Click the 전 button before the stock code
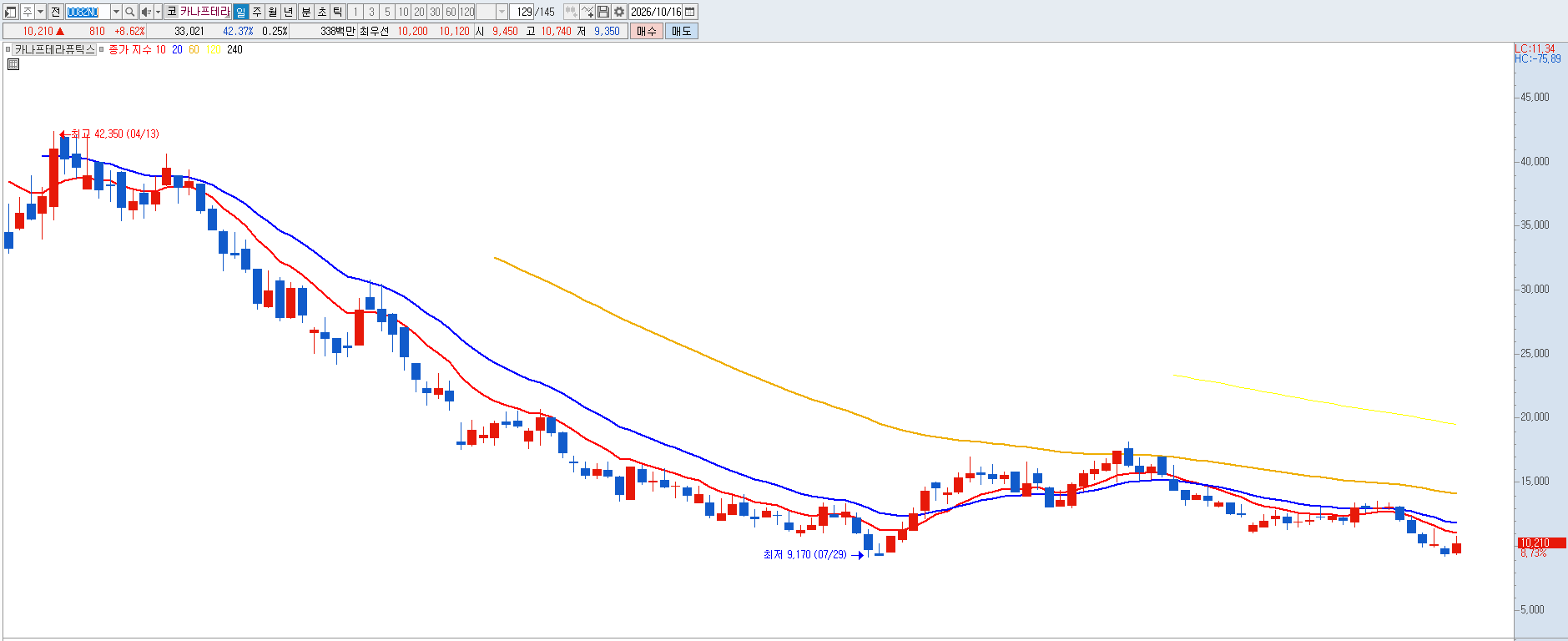This screenshot has width=1568, height=641. click(x=55, y=12)
